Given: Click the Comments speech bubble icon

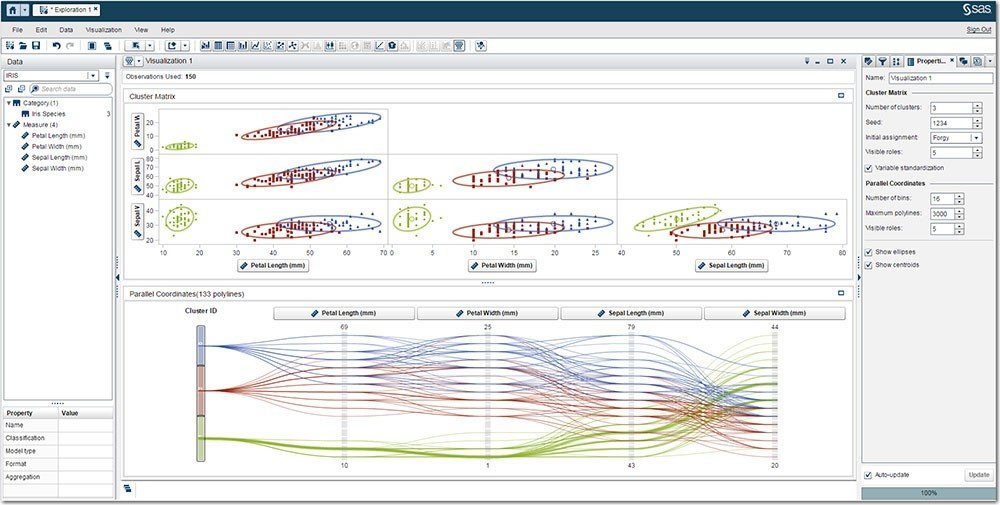Looking at the screenshot, I should (x=963, y=62).
